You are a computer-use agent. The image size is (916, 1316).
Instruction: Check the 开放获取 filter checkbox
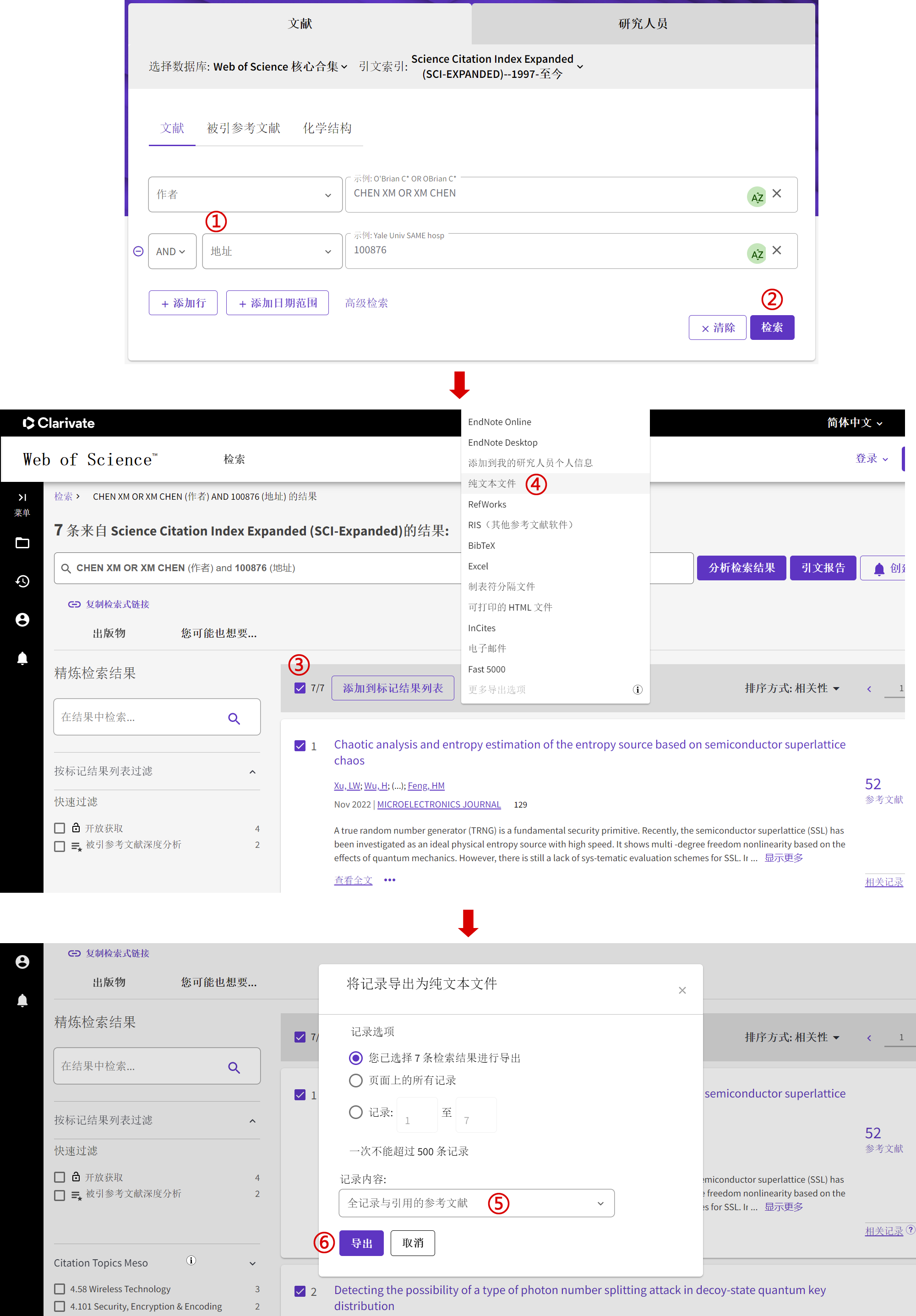coord(60,828)
